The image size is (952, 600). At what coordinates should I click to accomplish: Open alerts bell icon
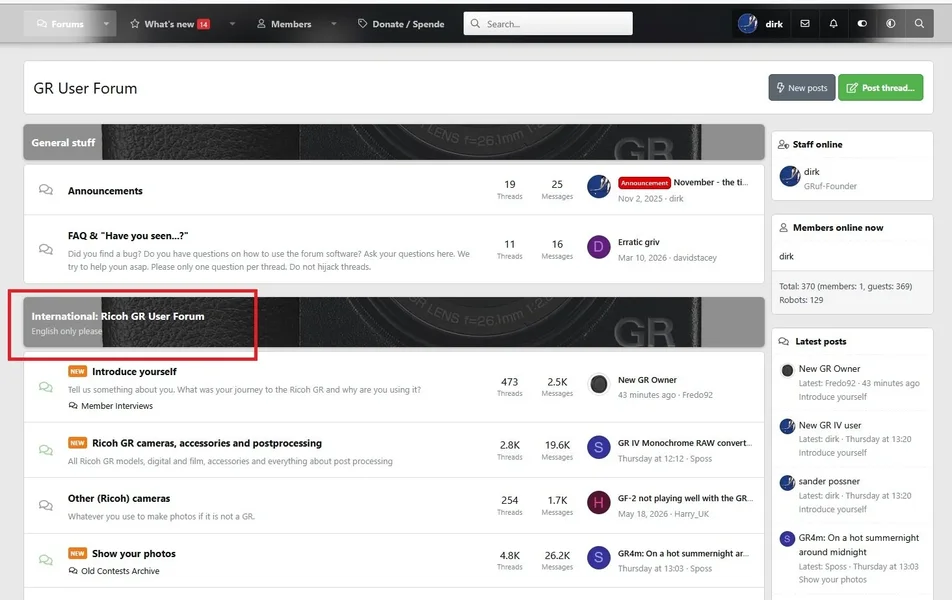[834, 24]
